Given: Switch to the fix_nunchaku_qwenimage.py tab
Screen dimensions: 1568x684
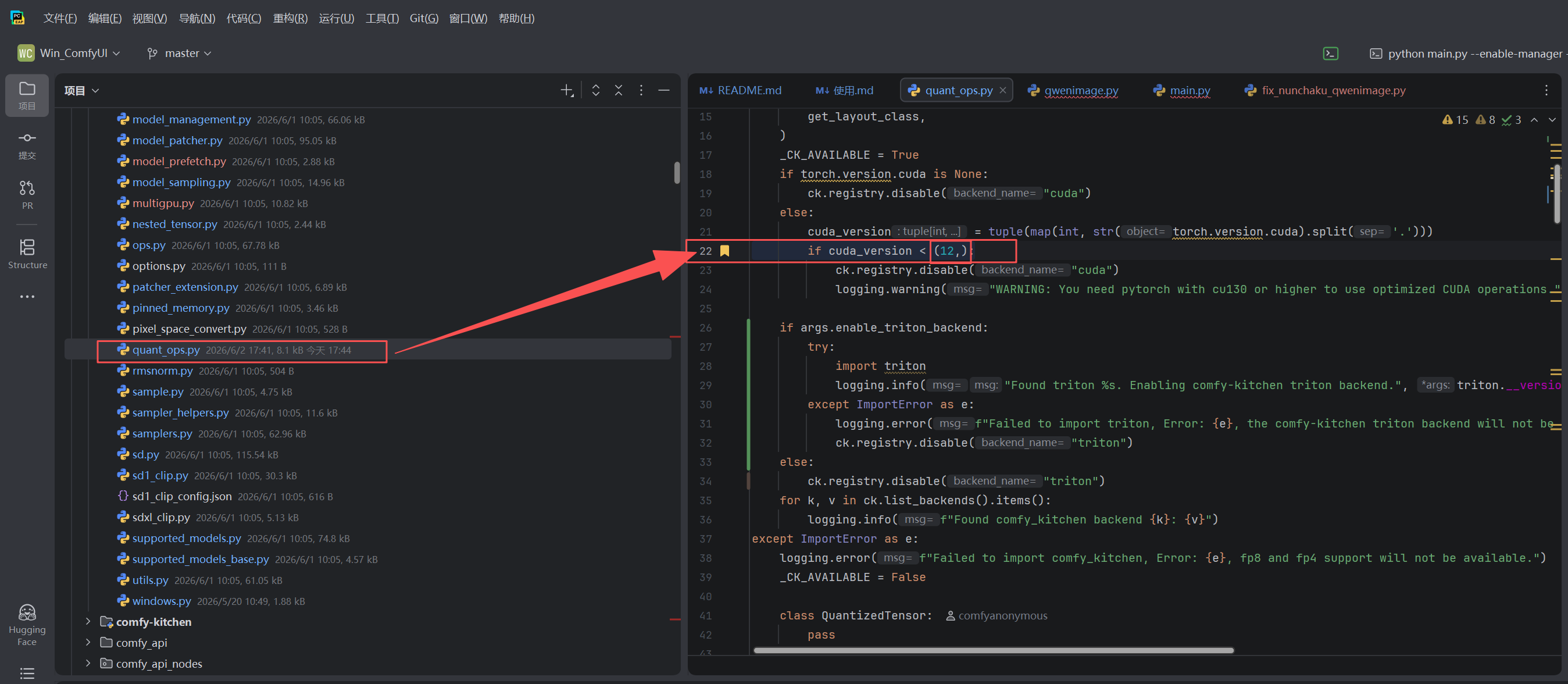Looking at the screenshot, I should [1325, 90].
